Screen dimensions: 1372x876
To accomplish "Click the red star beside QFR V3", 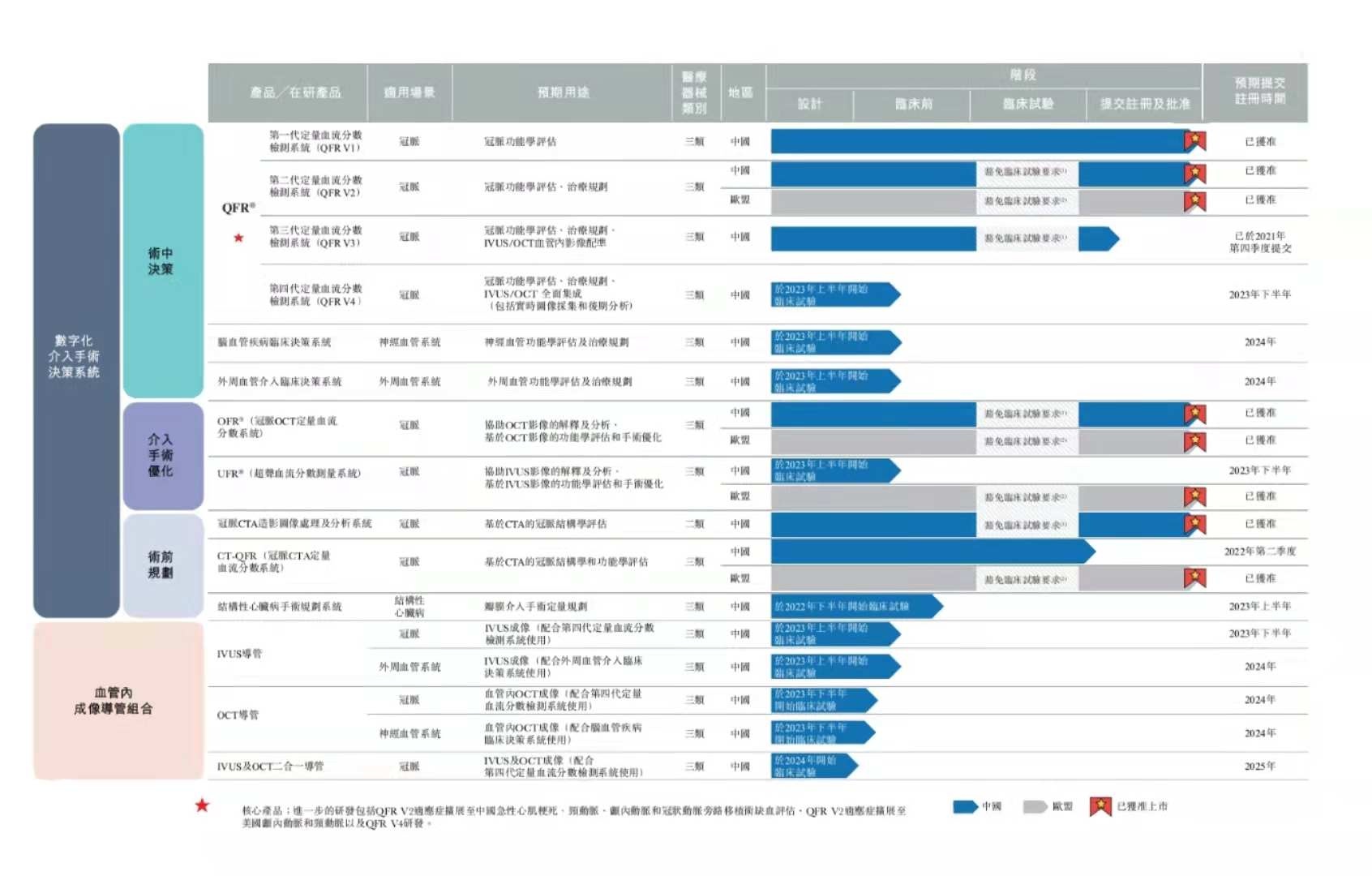I will click(238, 238).
